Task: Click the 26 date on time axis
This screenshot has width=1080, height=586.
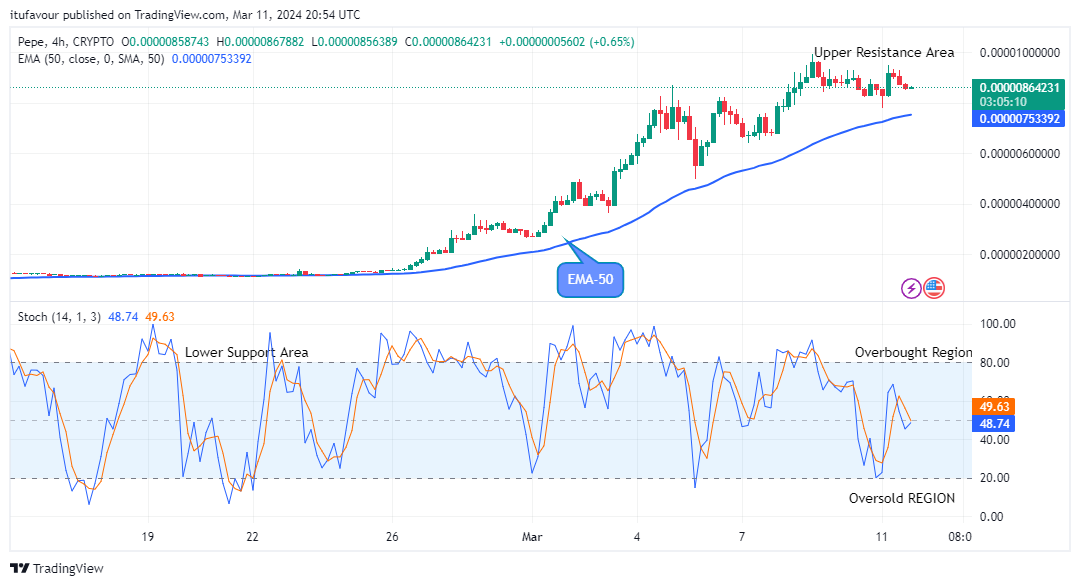Action: pos(392,536)
